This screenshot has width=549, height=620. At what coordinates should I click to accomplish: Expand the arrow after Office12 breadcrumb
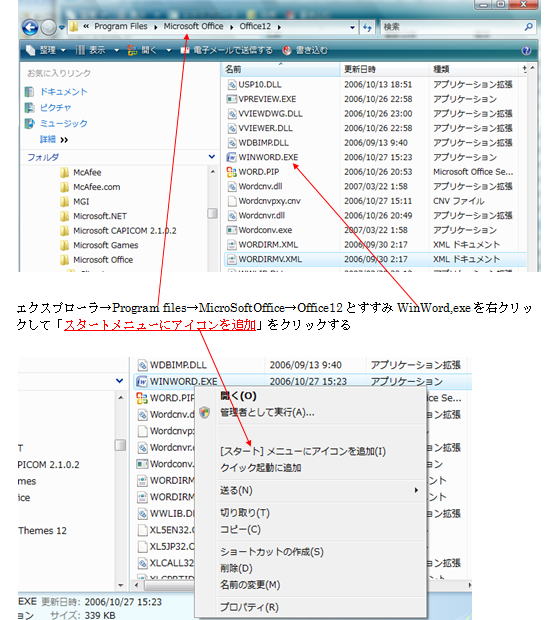point(279,27)
